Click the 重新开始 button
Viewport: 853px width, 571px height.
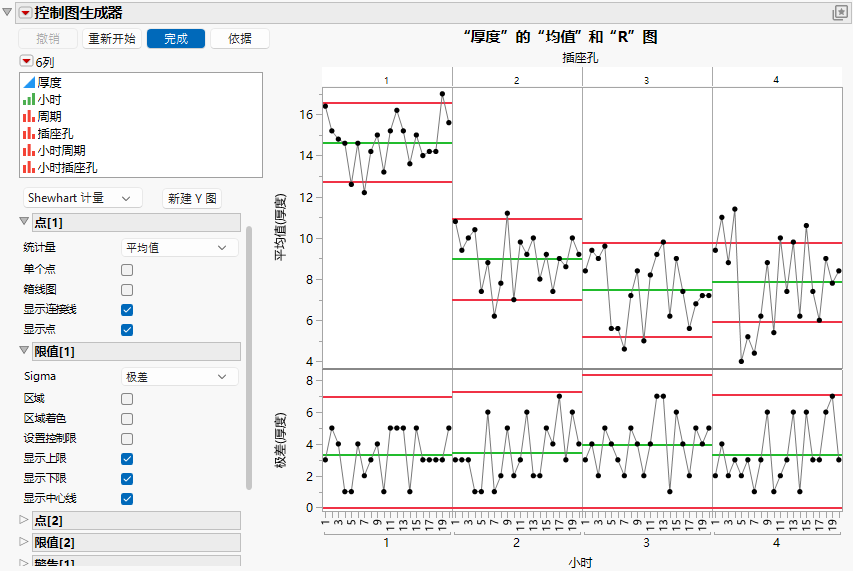pos(112,39)
